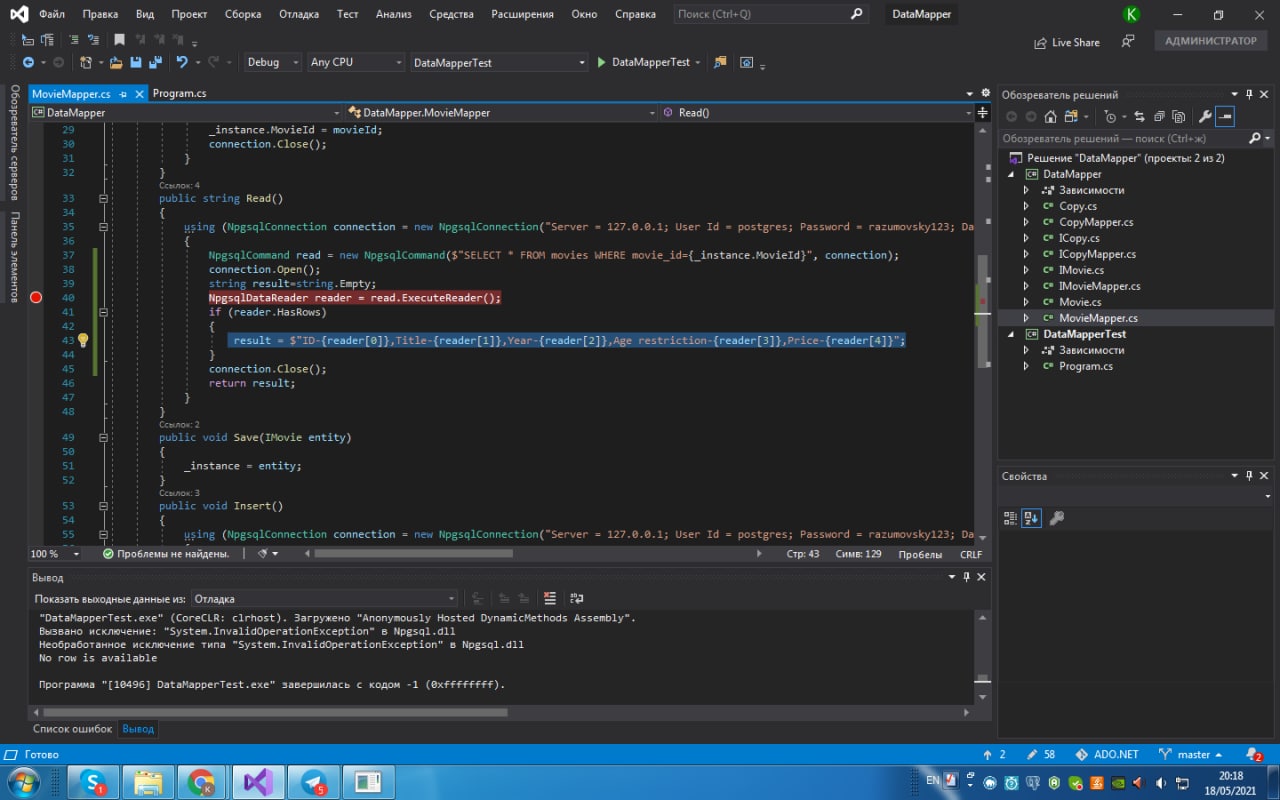Toggle Alphabetical sort icon in Properties panel
Screen dimensions: 1280x800
pyautogui.click(x=1031, y=518)
